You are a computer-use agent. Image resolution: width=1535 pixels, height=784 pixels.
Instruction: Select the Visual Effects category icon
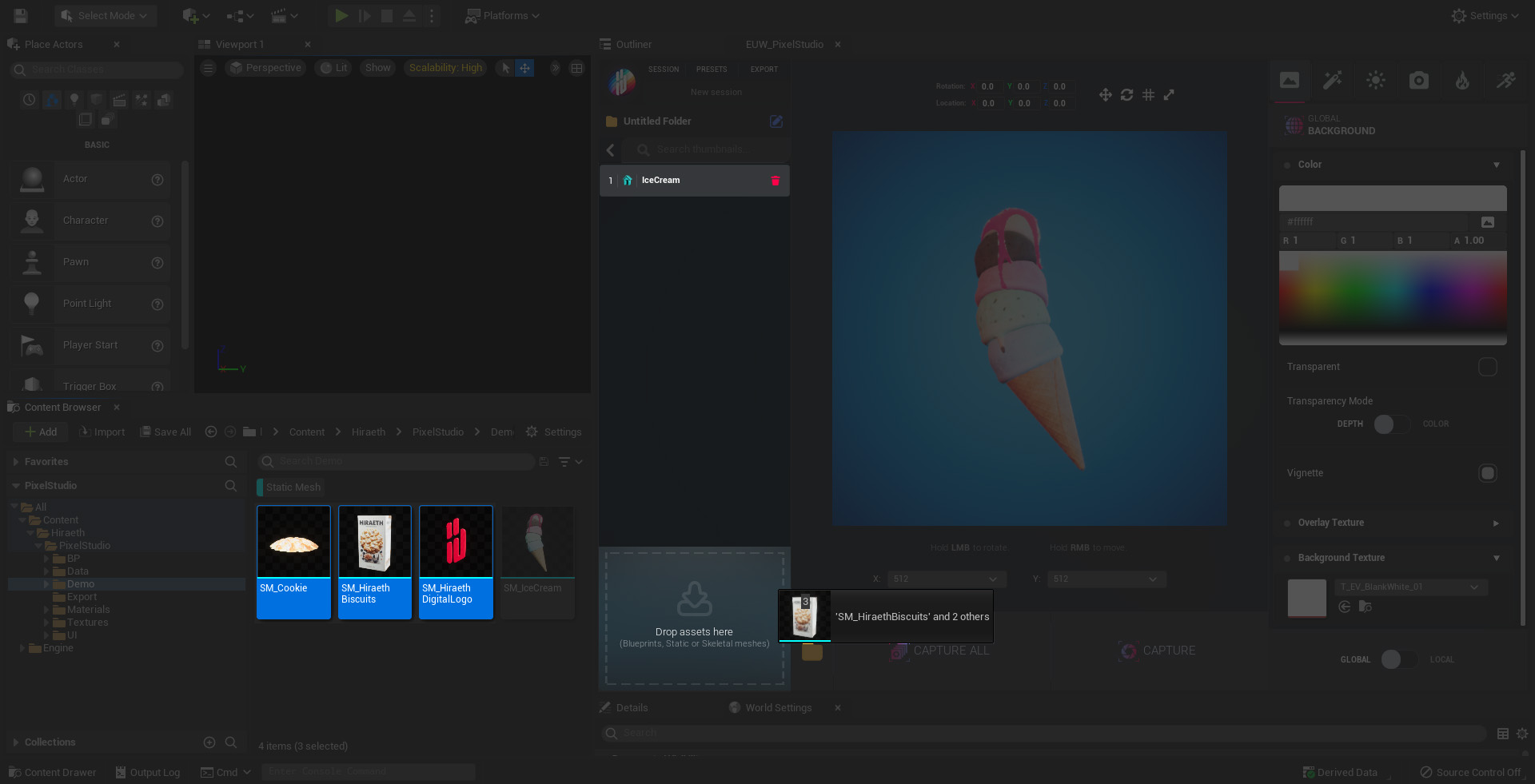(x=142, y=100)
